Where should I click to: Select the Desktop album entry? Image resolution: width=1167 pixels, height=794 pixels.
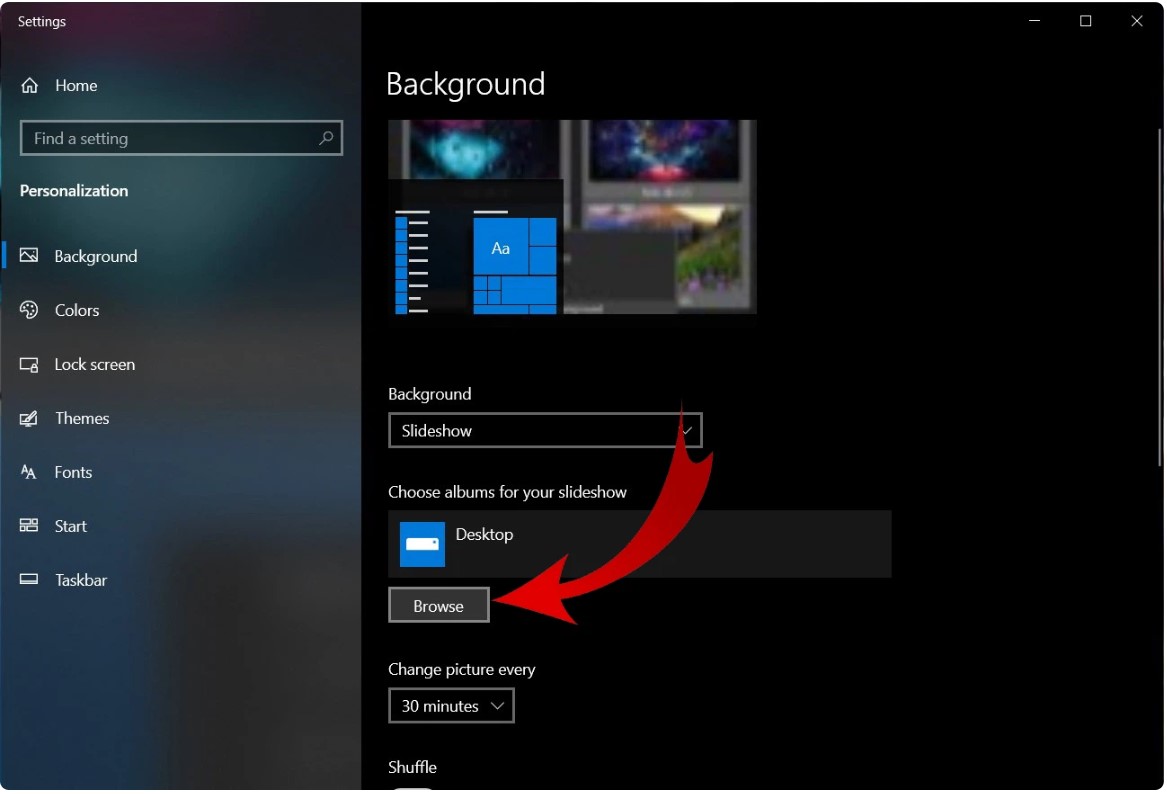click(639, 544)
